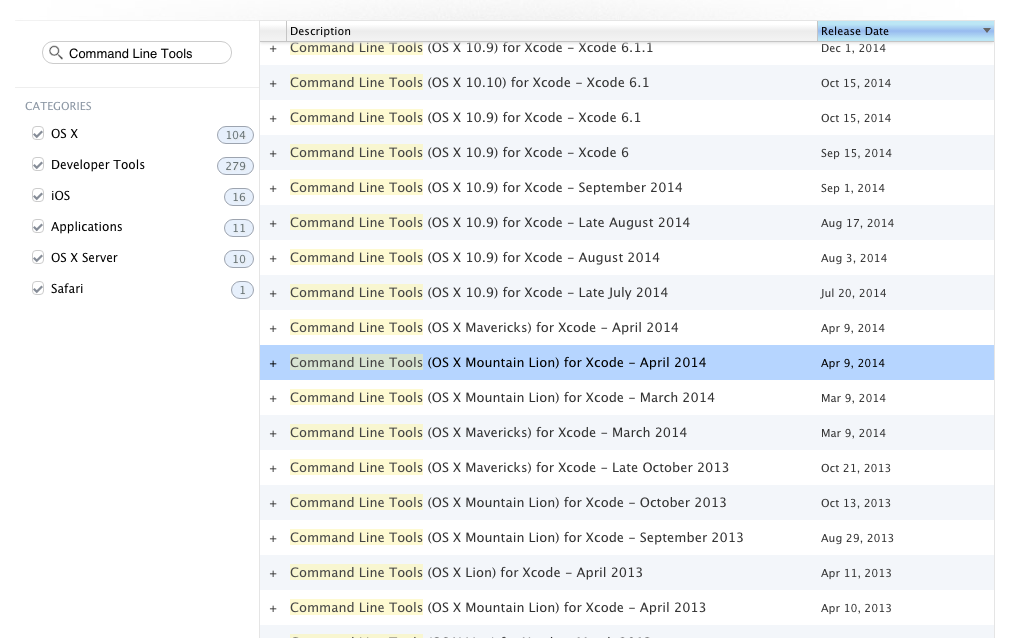Click the Dec 1, 2014 release date

point(853,48)
